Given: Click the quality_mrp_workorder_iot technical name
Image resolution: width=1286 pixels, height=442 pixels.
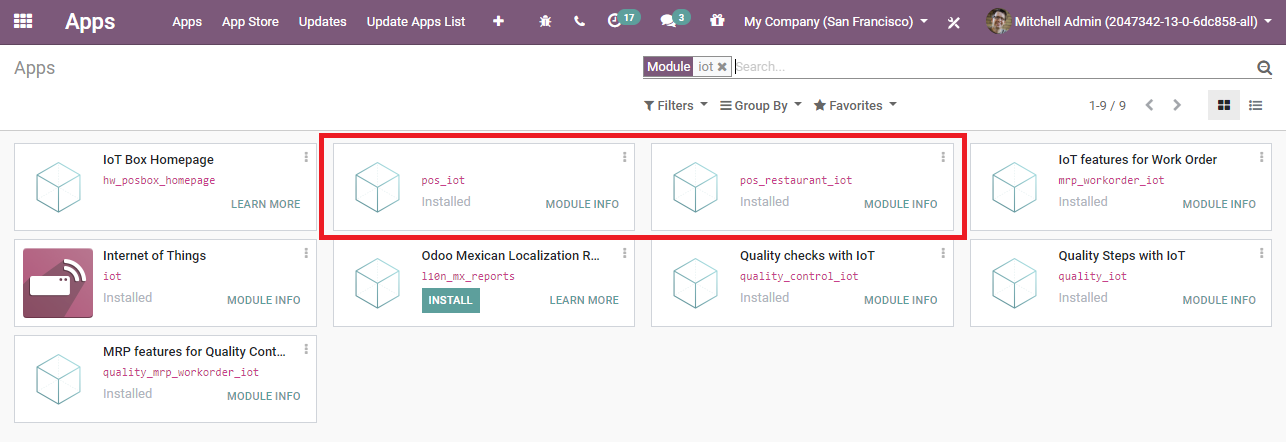Looking at the screenshot, I should click(x=181, y=373).
